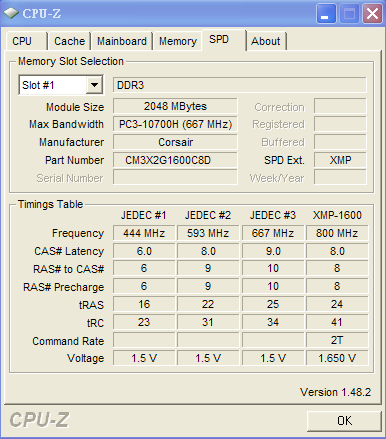The height and width of the screenshot is (439, 386).
Task: Switch to the Memory tab
Action: point(178,41)
